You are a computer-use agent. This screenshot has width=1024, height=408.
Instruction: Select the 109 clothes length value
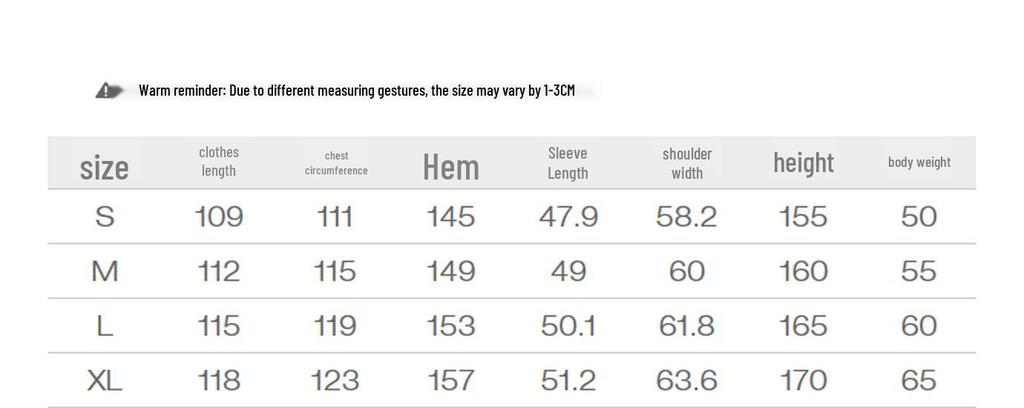tap(219, 217)
